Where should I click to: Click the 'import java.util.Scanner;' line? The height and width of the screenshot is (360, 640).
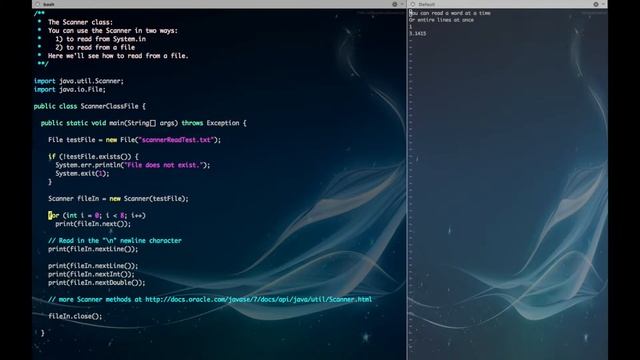click(79, 81)
